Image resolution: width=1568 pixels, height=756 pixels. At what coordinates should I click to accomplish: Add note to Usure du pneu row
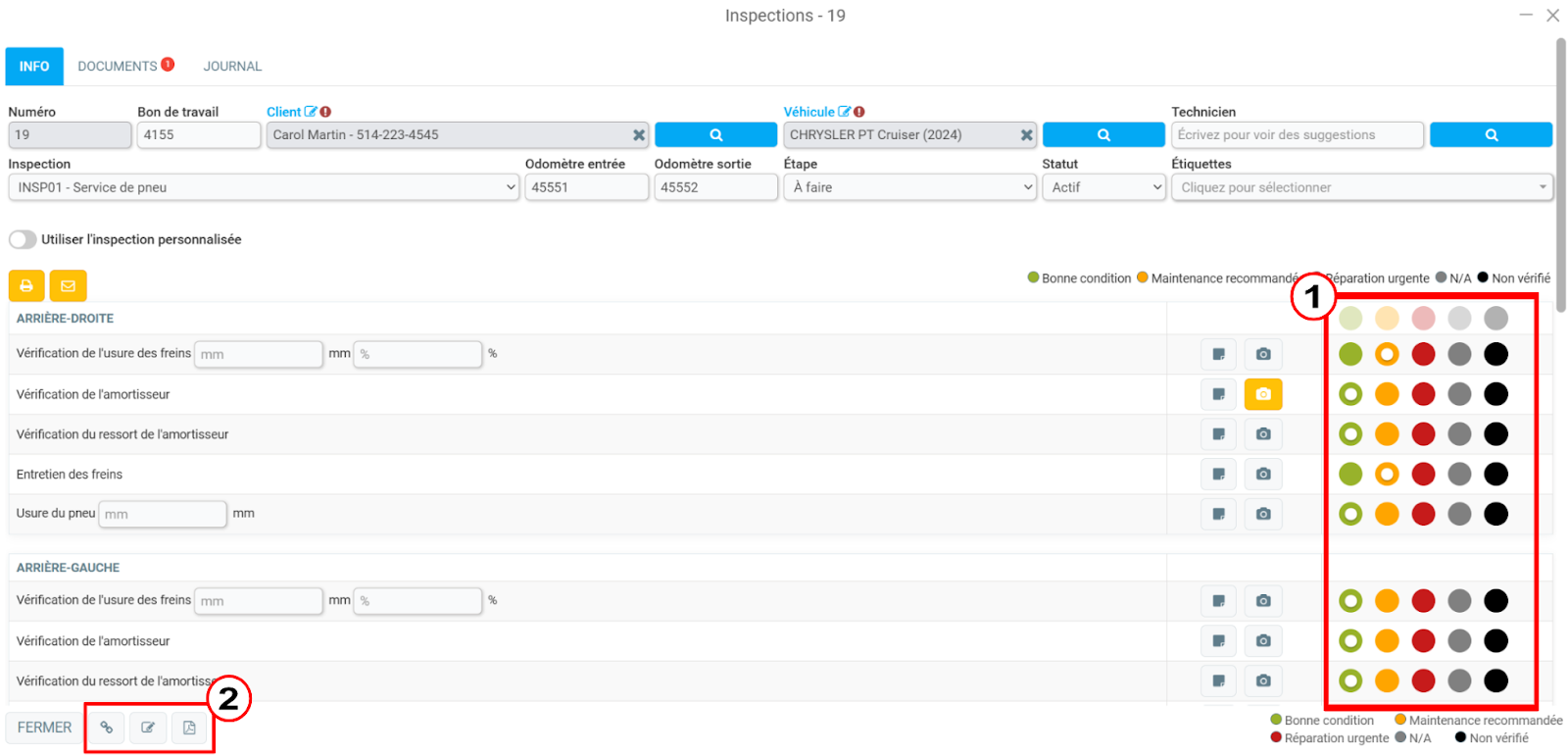1218,514
